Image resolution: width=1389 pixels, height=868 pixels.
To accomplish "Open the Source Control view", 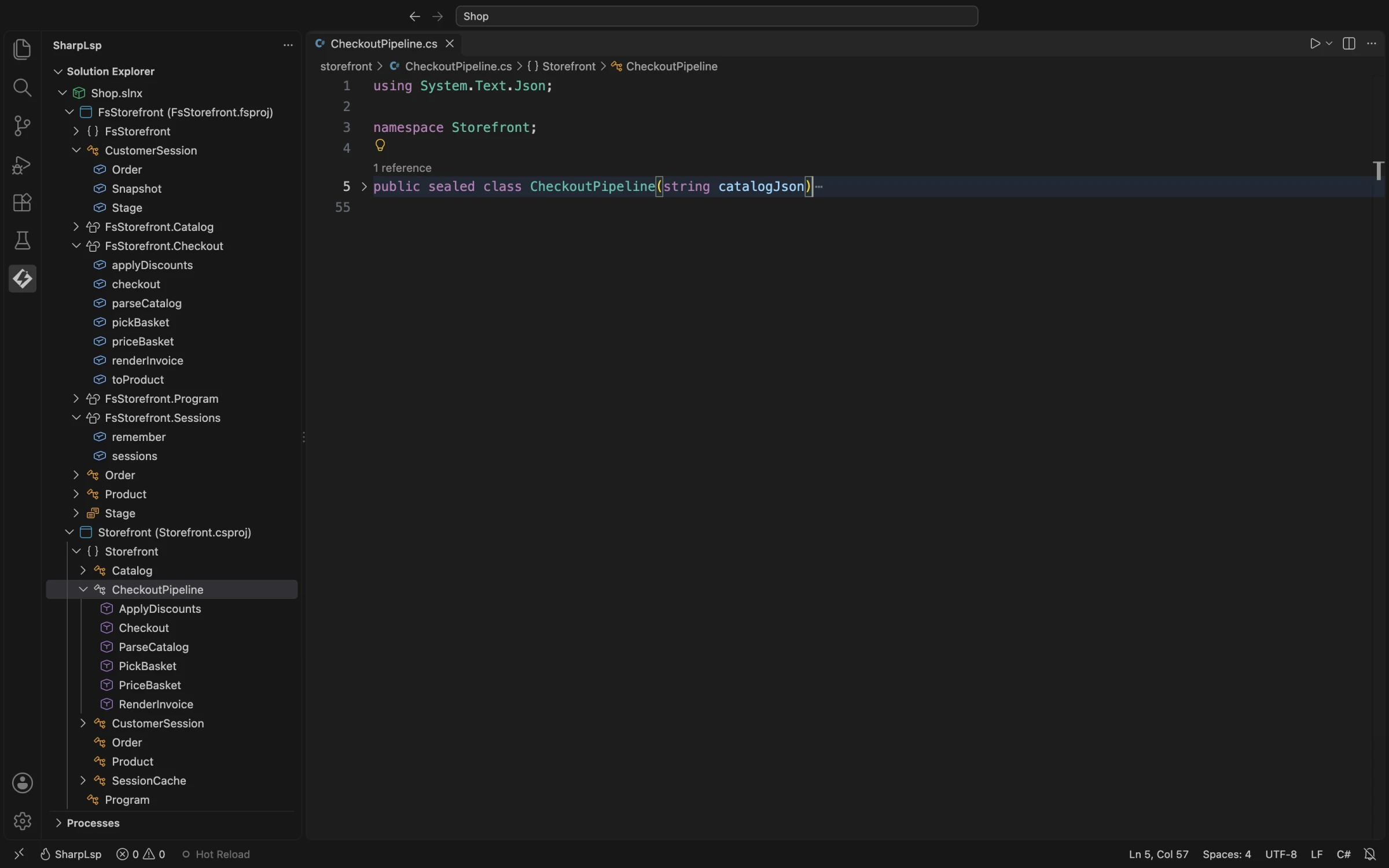I will point(22,126).
